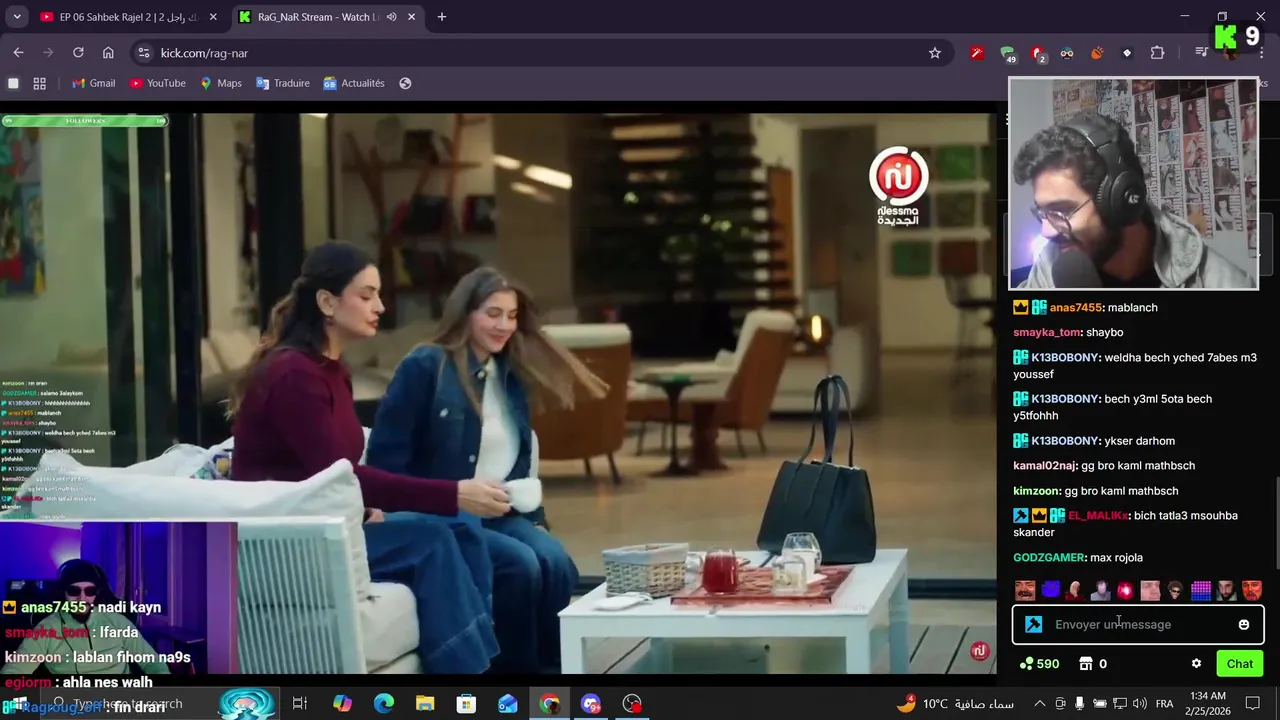Image resolution: width=1280 pixels, height=720 pixels.
Task: Open the Extensions puzzle menu
Action: pos(1157,53)
